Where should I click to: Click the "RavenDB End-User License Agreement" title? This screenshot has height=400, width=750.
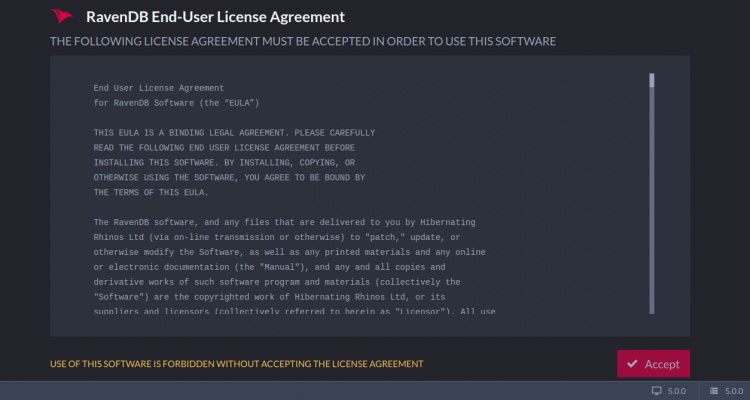coord(215,17)
